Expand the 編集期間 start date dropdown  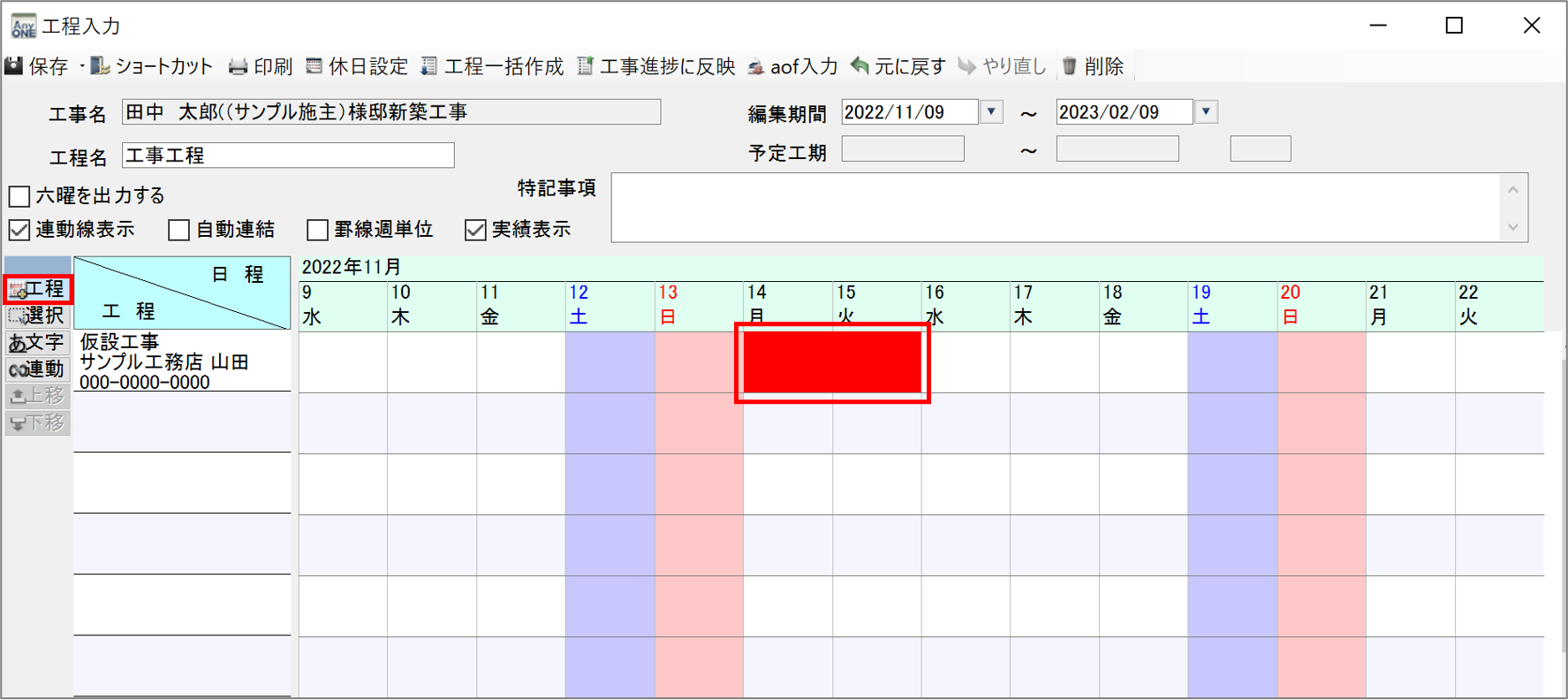point(991,112)
